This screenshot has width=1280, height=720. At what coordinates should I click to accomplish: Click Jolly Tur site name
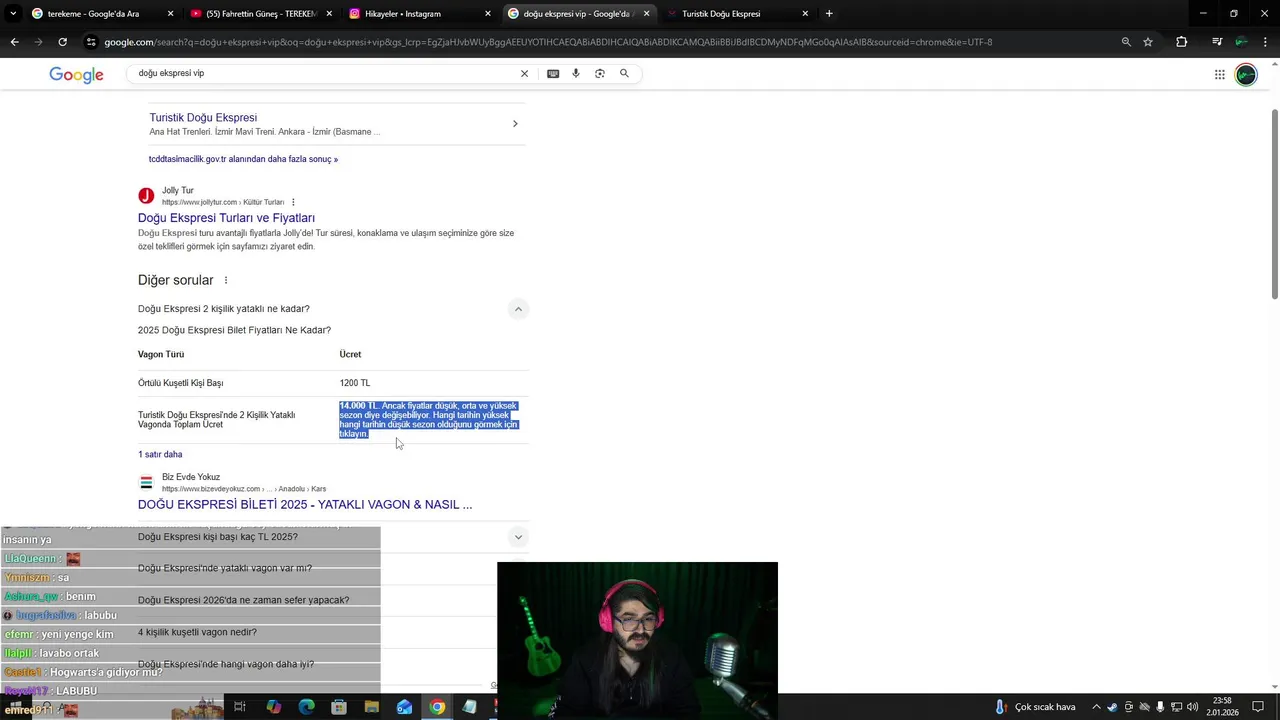(x=178, y=190)
